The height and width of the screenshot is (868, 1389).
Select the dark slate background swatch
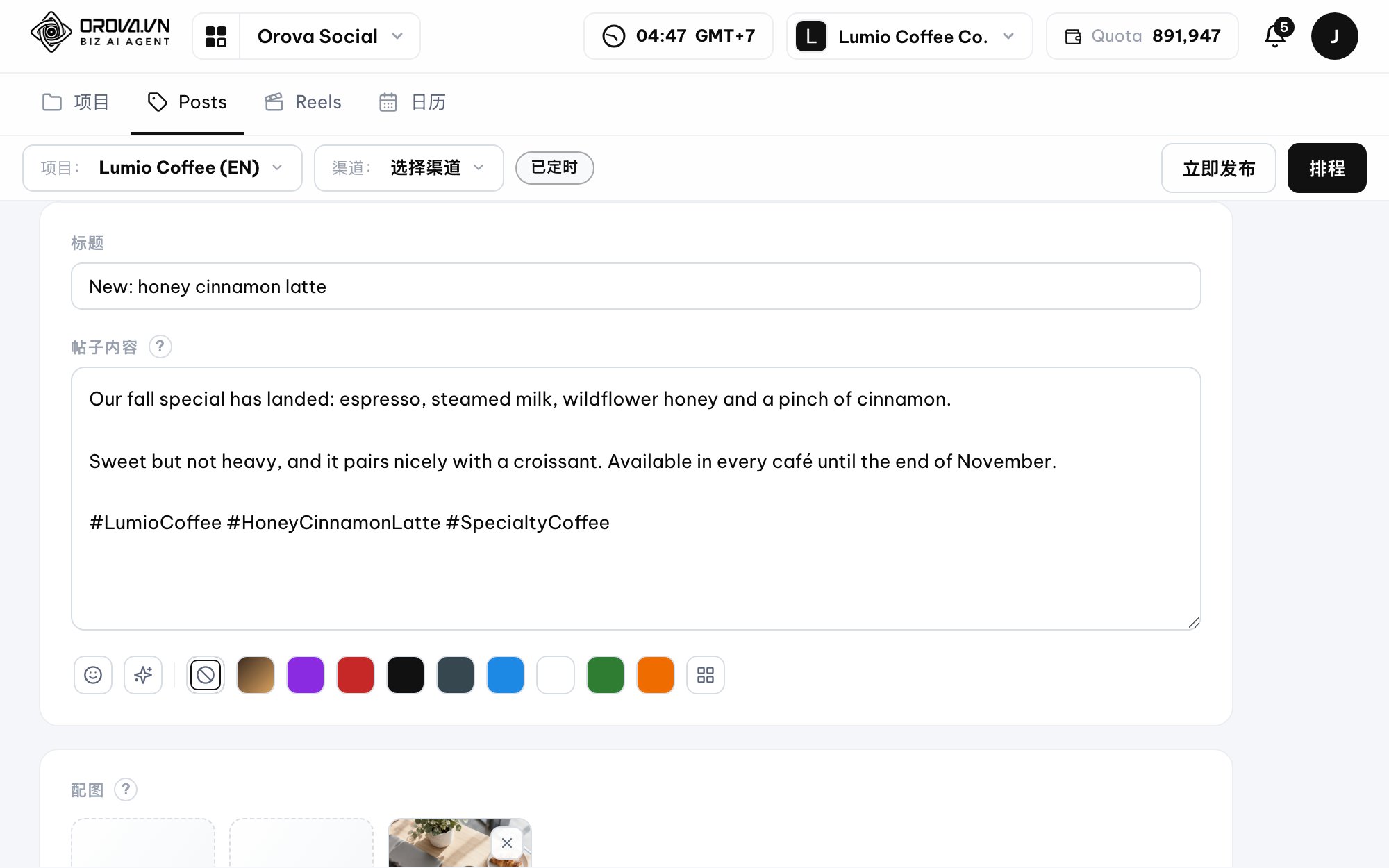[456, 675]
